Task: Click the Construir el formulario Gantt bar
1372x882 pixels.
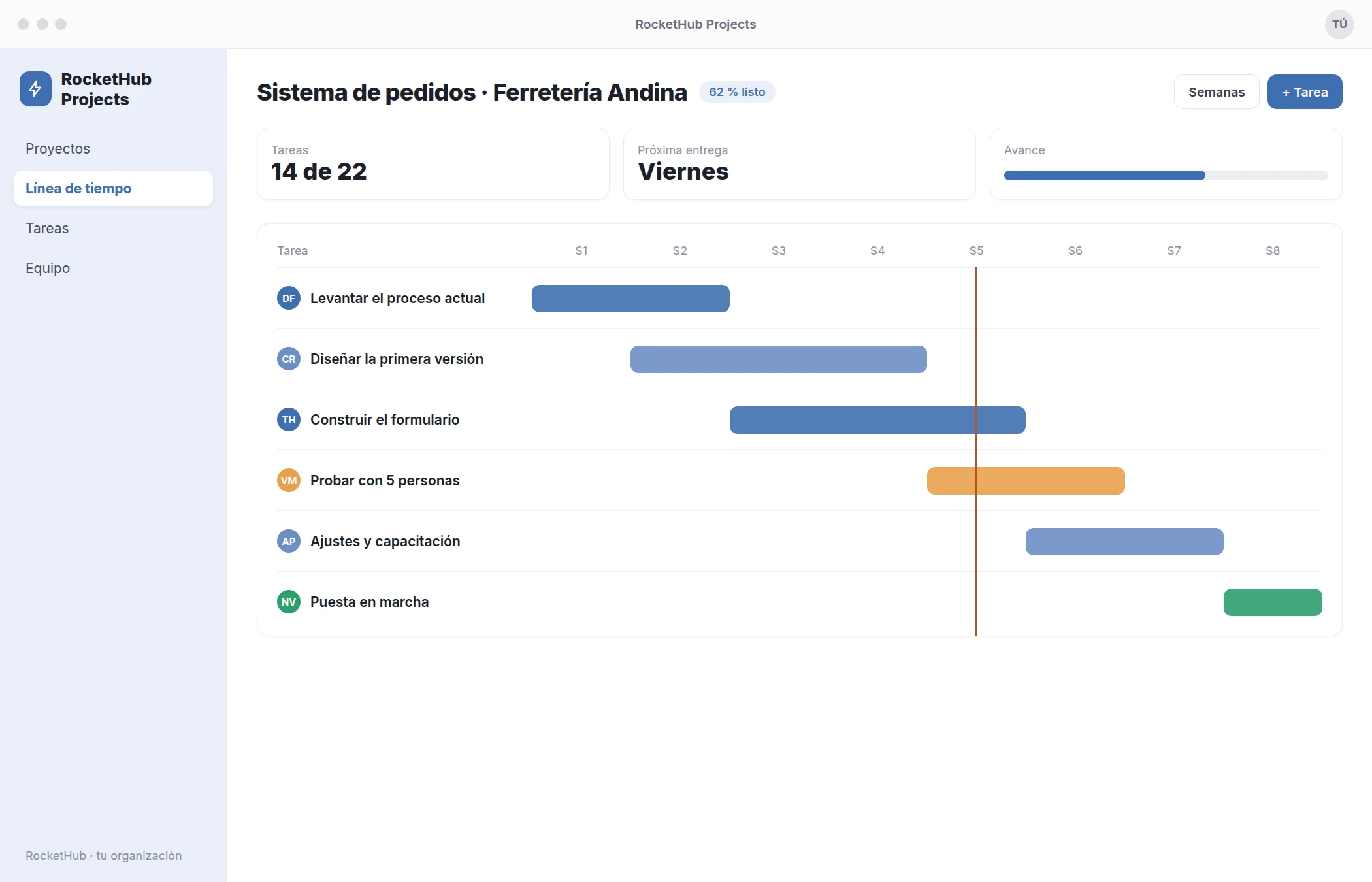Action: [x=877, y=420]
